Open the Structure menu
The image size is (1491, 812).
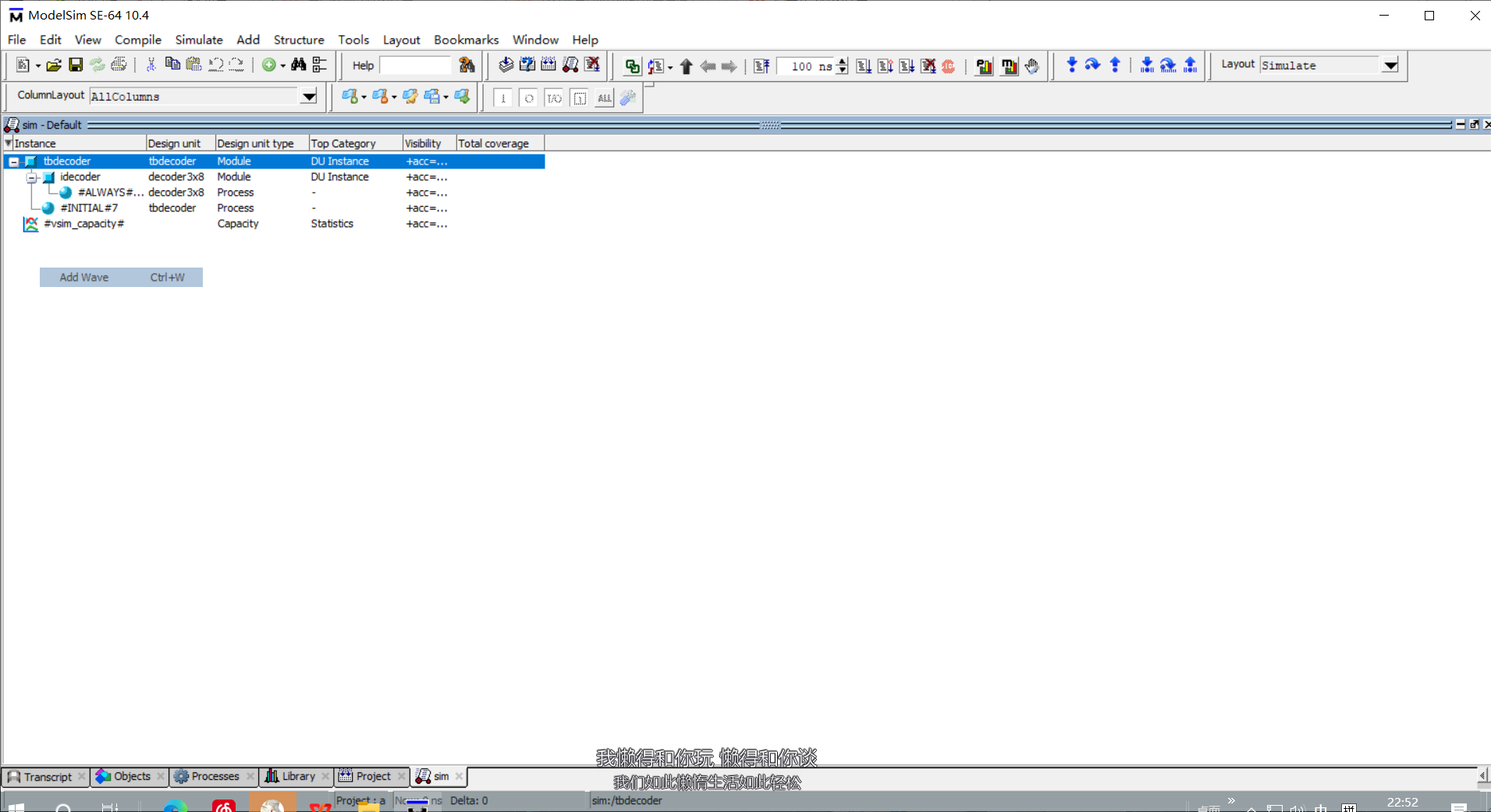pyautogui.click(x=299, y=40)
